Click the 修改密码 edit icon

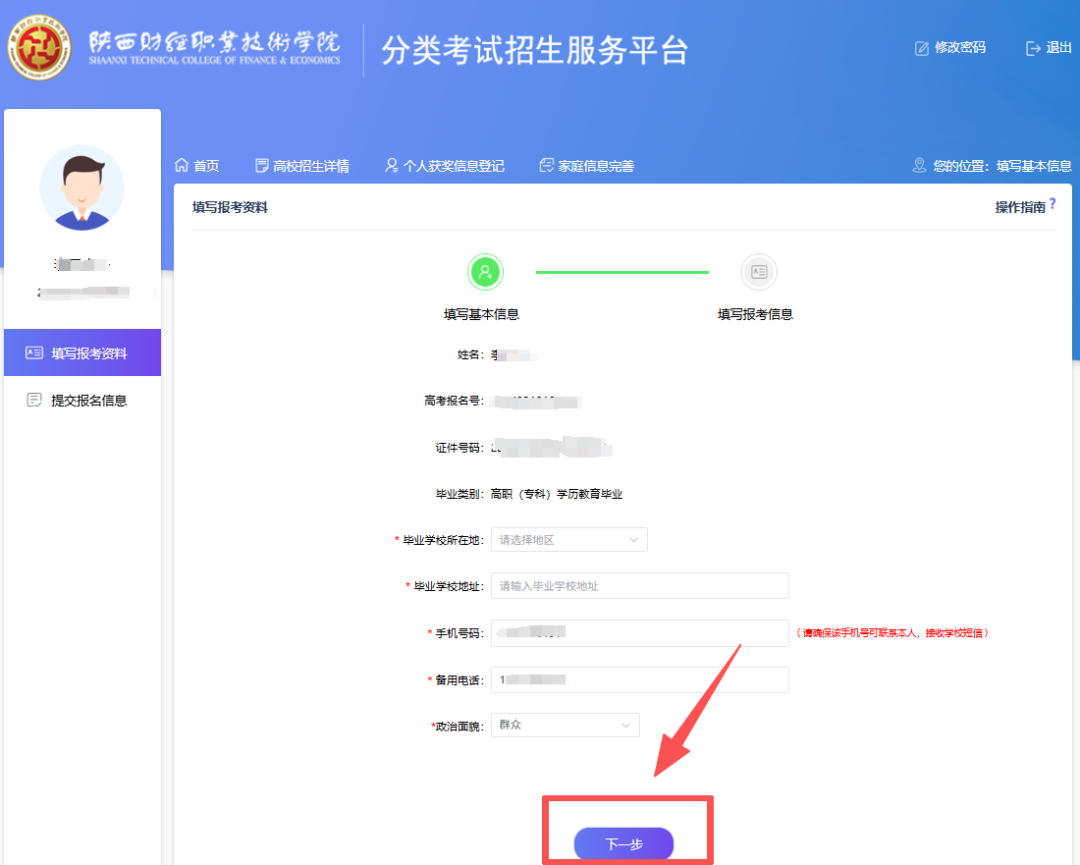[922, 48]
